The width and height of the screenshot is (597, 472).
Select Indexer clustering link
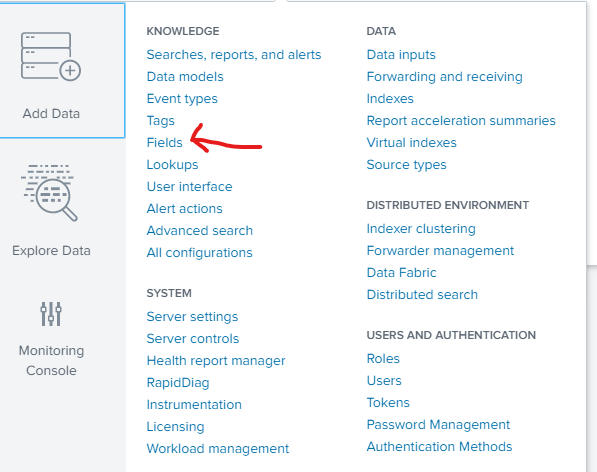coord(421,229)
